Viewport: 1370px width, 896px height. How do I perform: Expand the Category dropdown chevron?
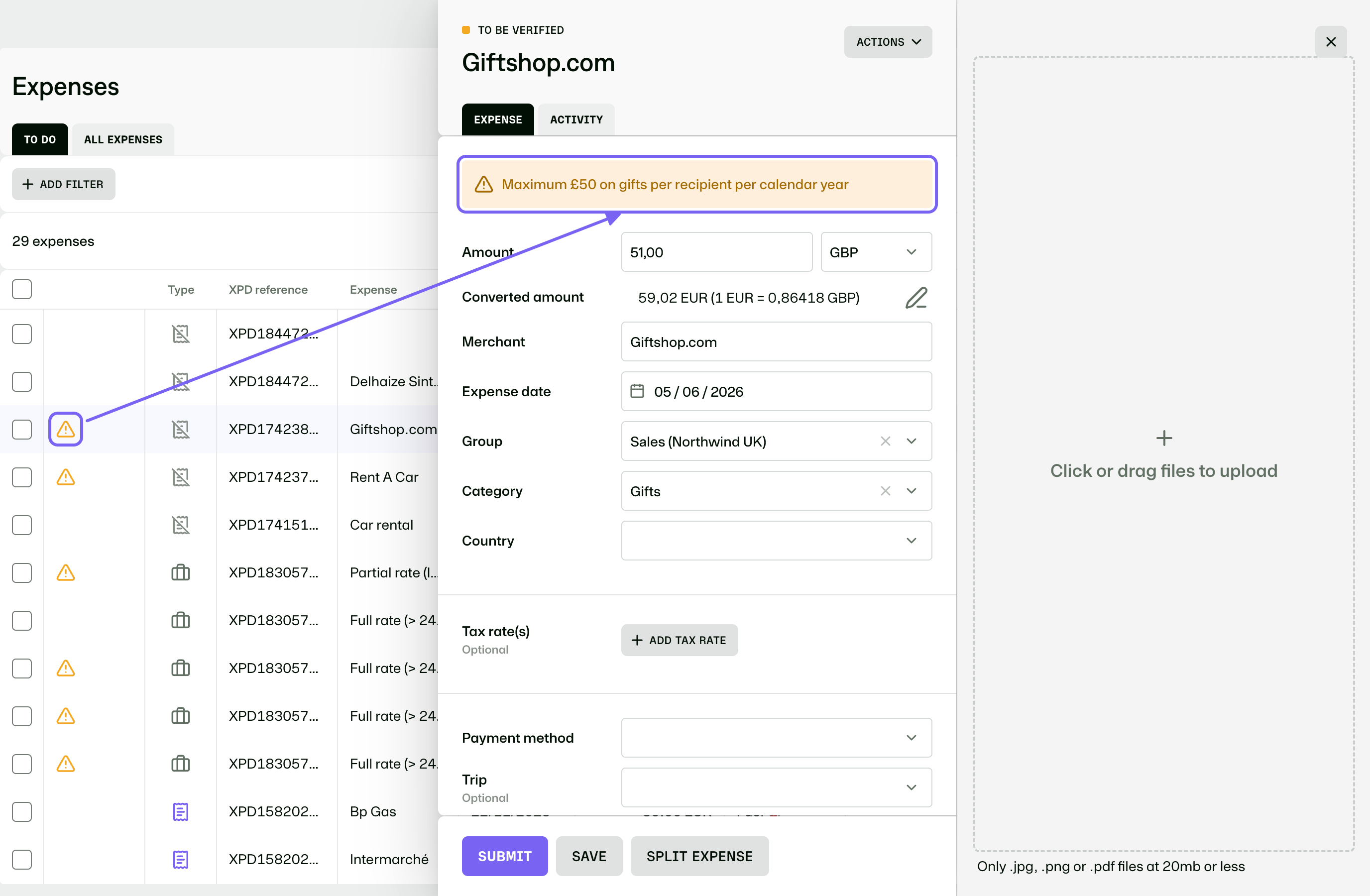pos(911,491)
